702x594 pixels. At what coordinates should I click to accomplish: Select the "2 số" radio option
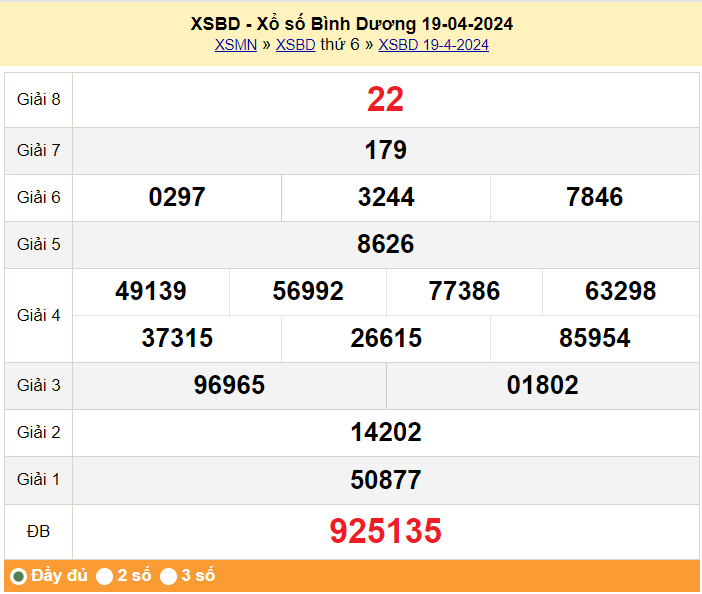(104, 576)
